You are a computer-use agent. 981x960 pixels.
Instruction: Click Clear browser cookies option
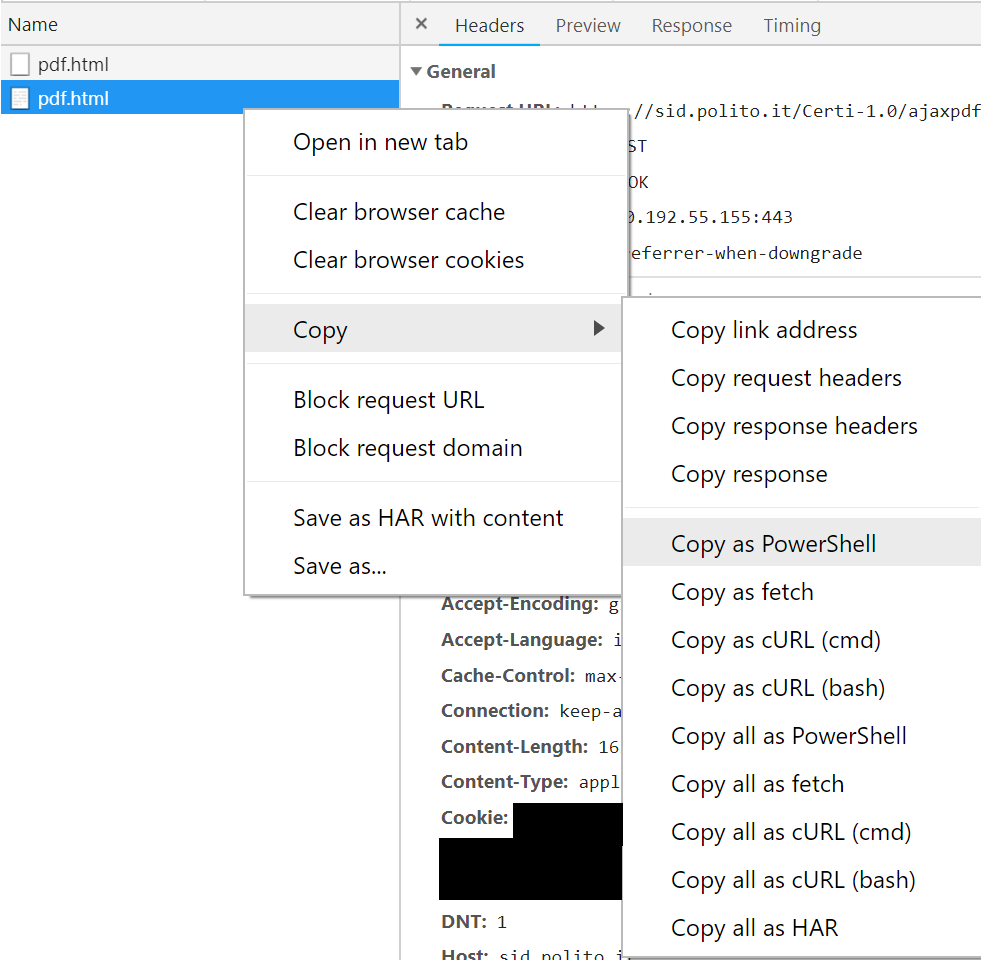(408, 260)
